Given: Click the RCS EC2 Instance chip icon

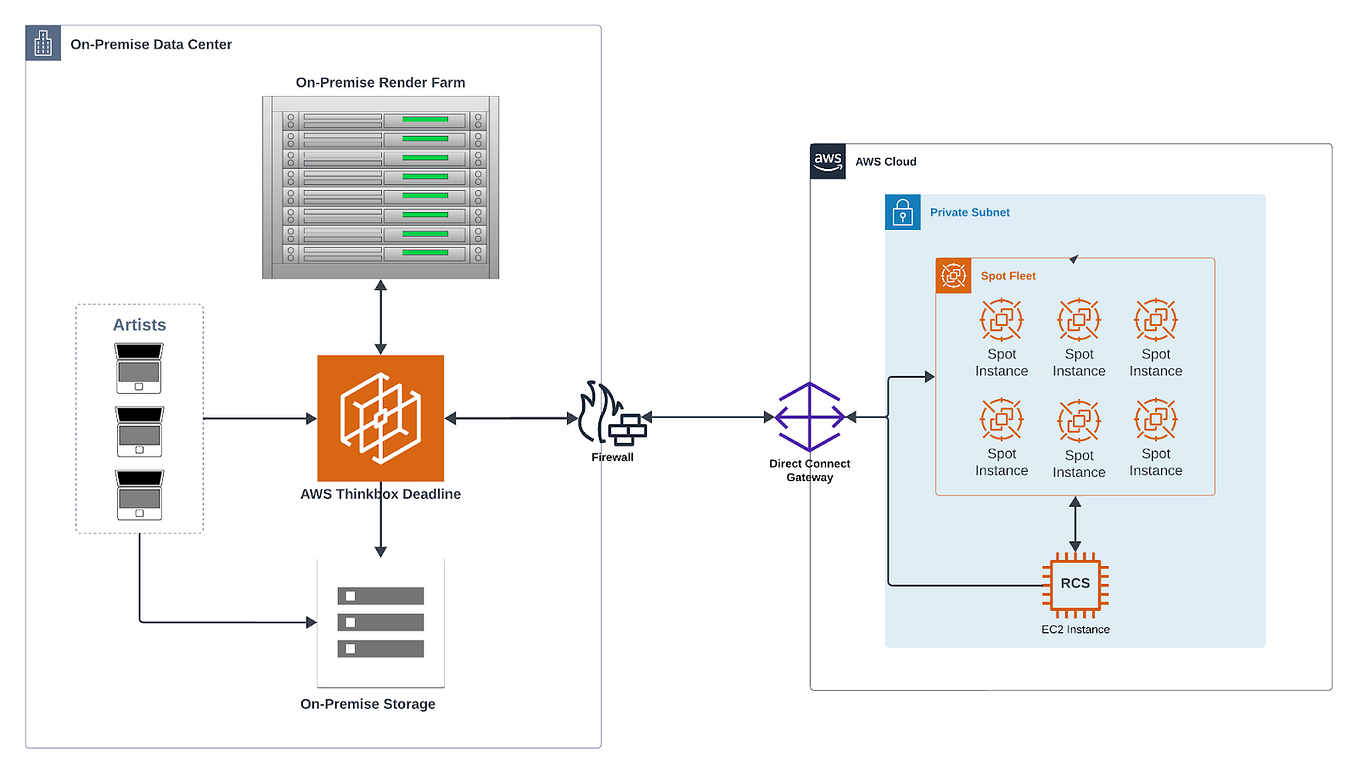Looking at the screenshot, I should click(x=1075, y=584).
